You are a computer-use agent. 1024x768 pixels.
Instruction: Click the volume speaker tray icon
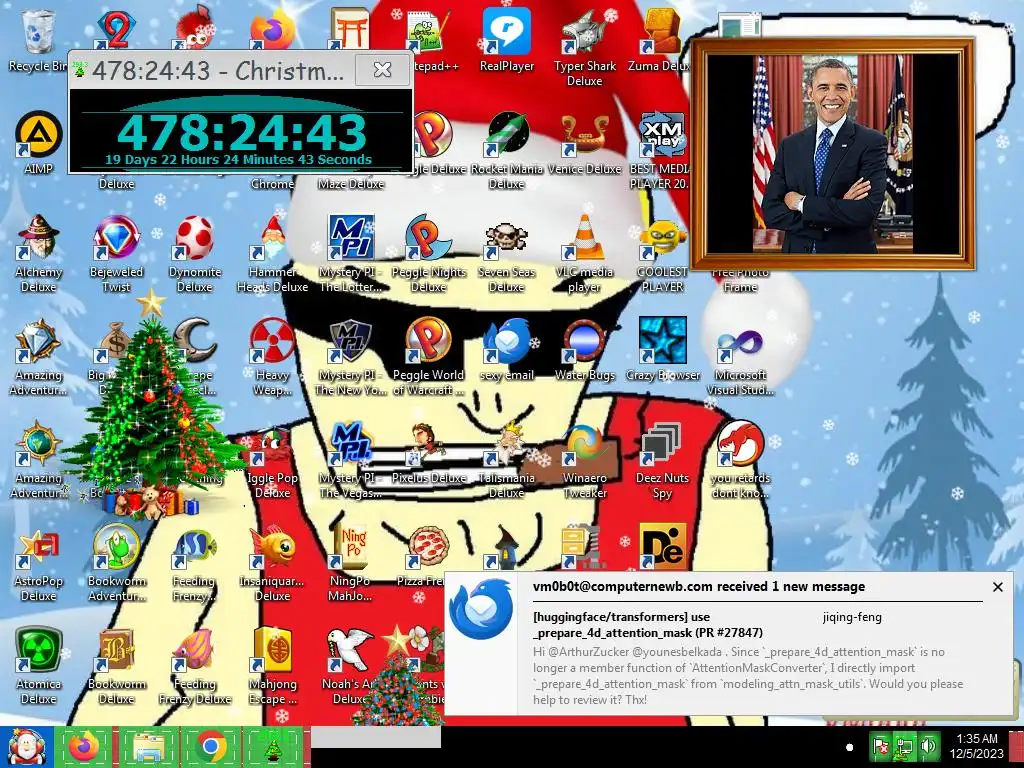tap(927, 746)
